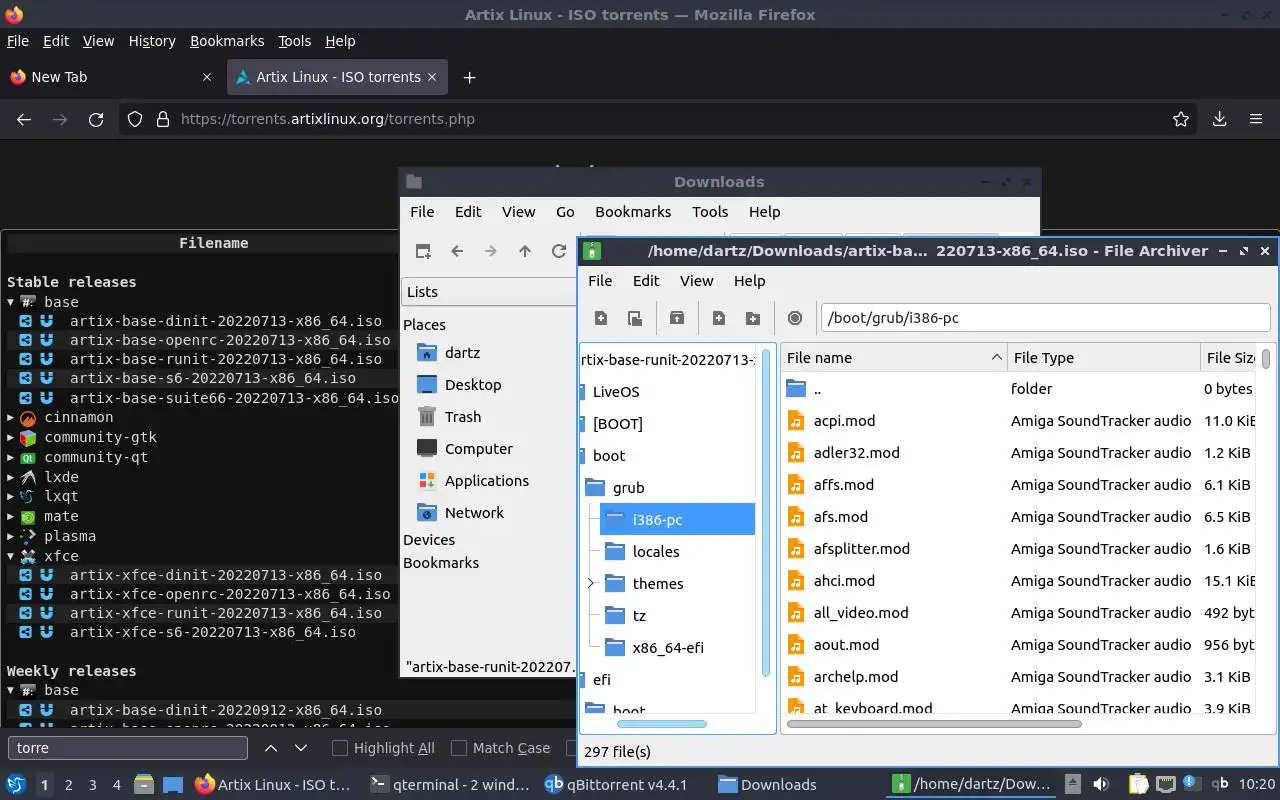Viewport: 1280px width, 800px height.
Task: Open Bookmarks menu in Downloads file manager
Action: point(633,212)
